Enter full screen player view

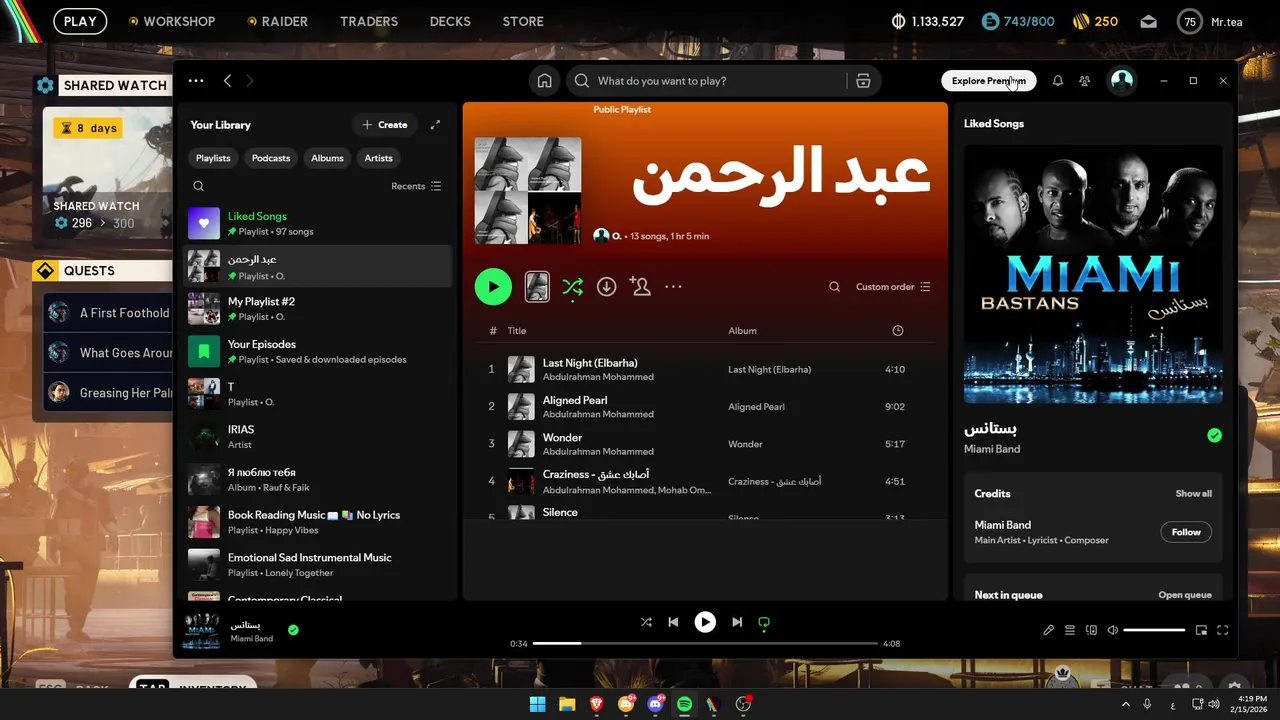(x=1222, y=630)
